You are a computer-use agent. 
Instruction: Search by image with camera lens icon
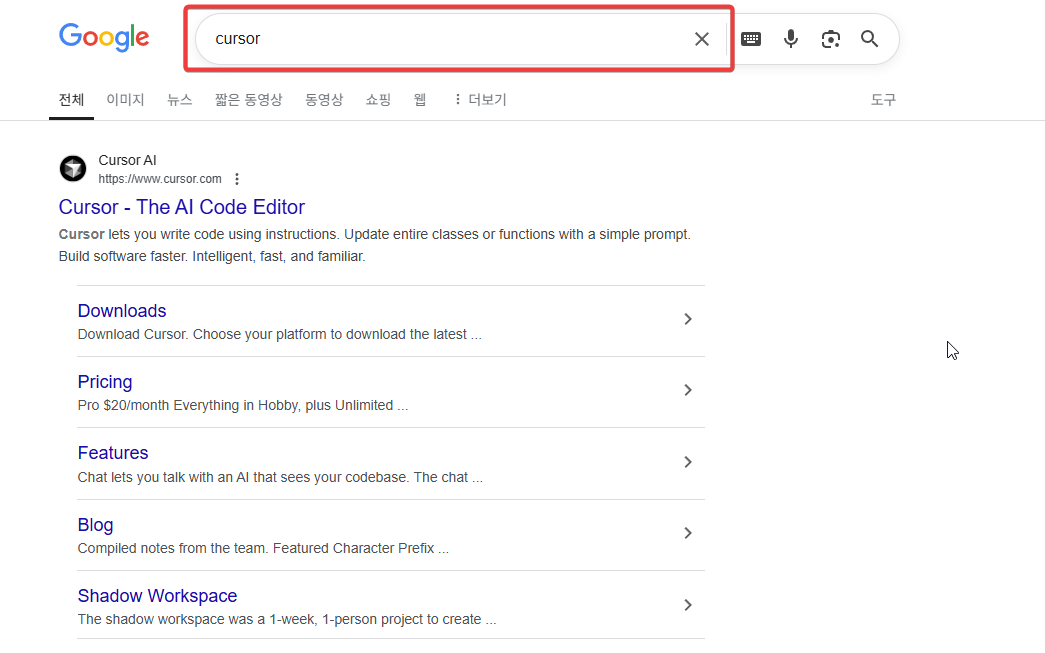pos(830,39)
